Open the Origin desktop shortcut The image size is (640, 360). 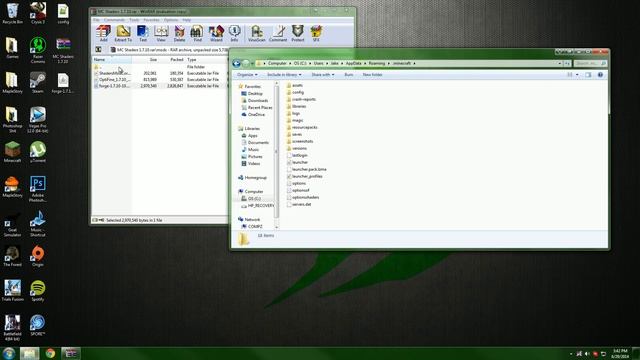click(x=38, y=256)
